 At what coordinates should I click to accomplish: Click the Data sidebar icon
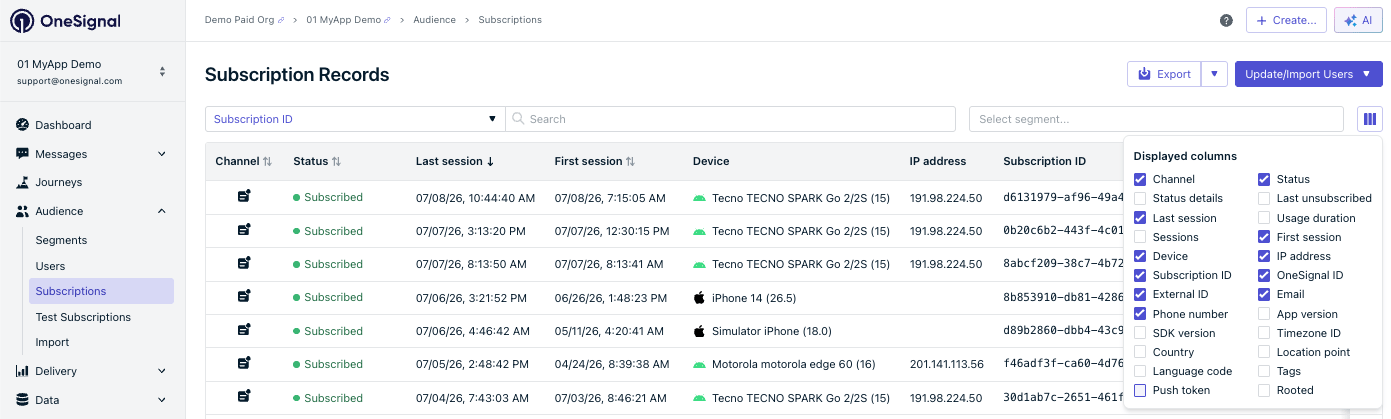pyautogui.click(x=22, y=400)
